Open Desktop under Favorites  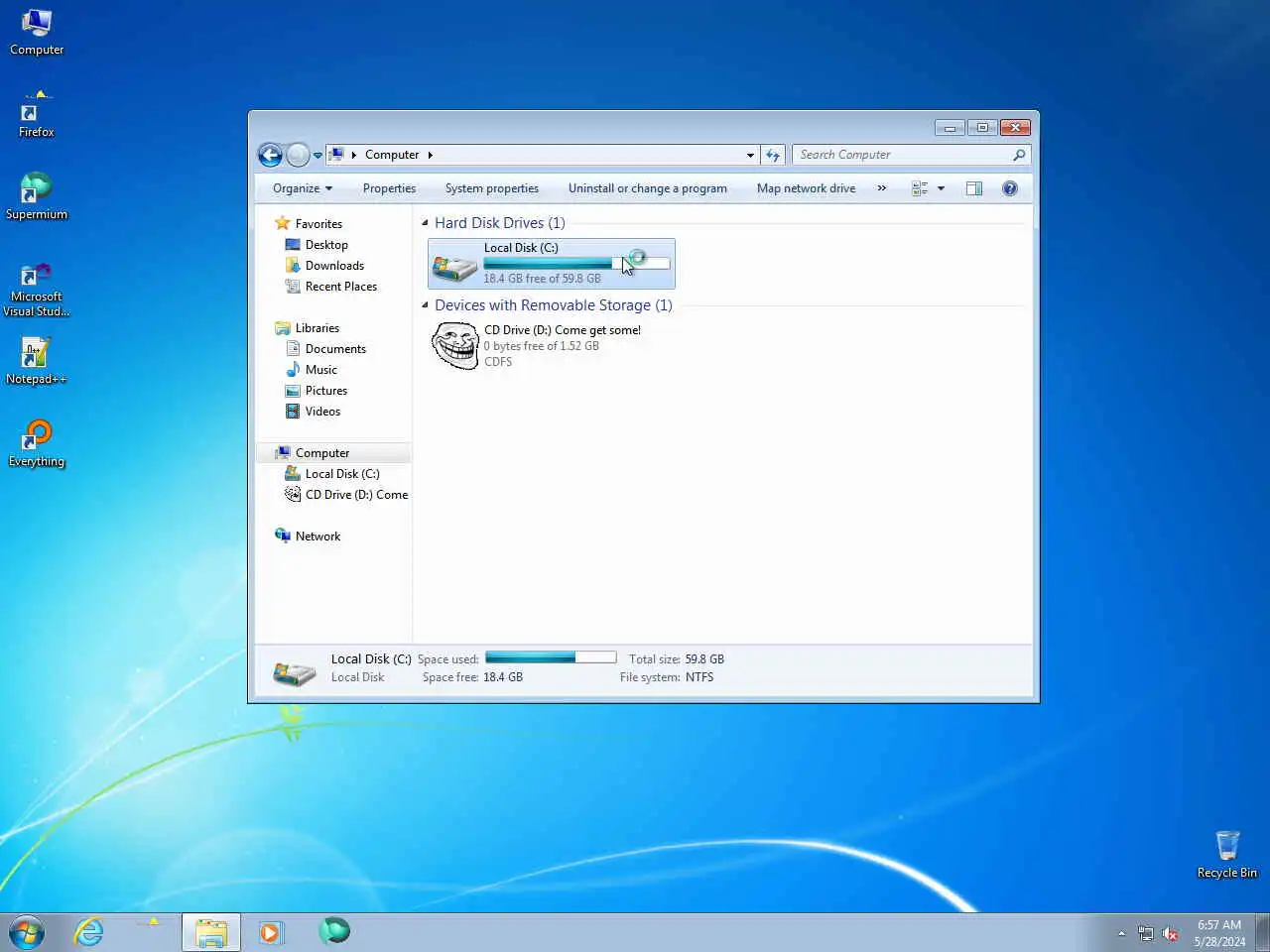tap(326, 245)
